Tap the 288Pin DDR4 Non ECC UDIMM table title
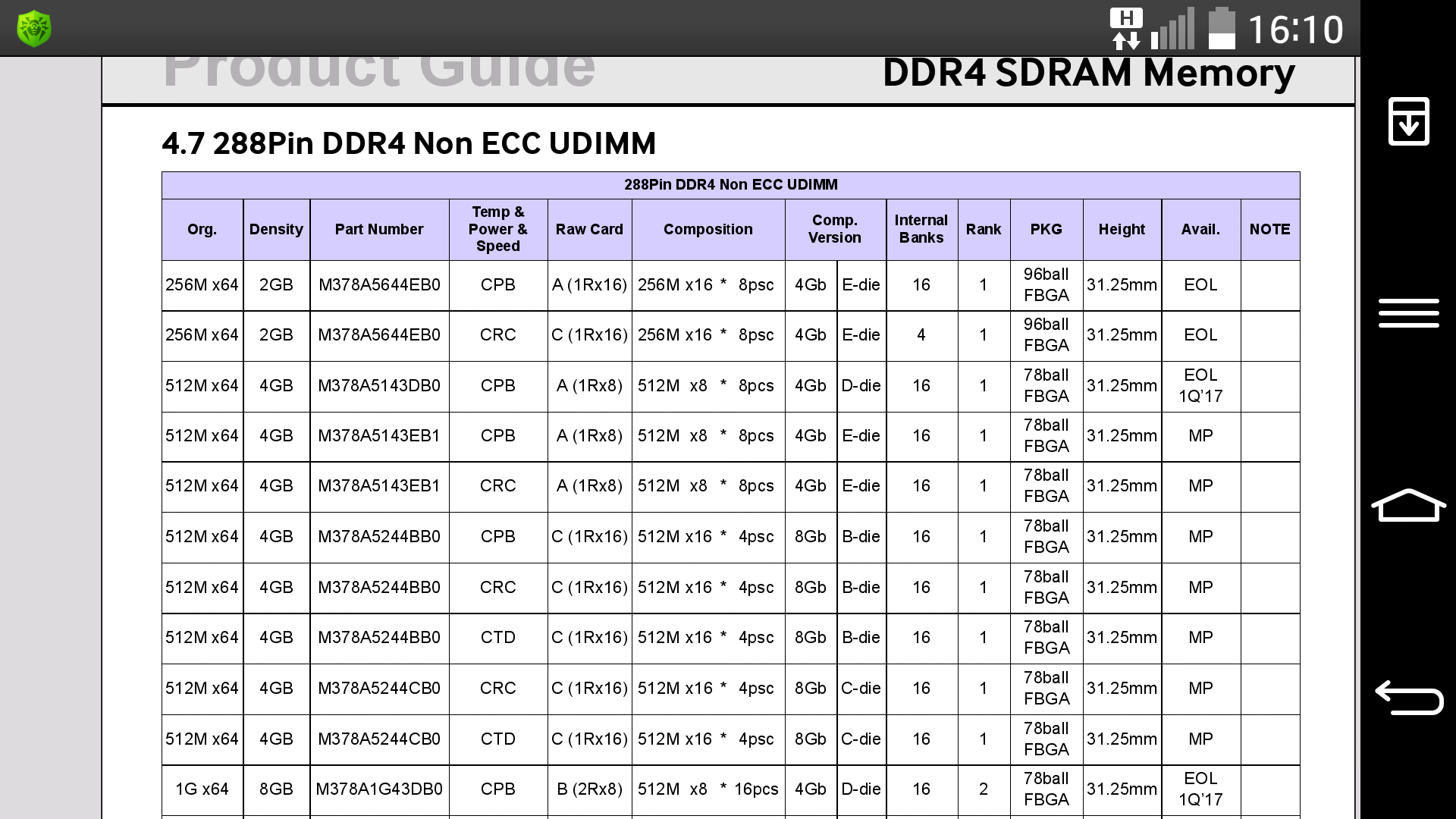Image resolution: width=1456 pixels, height=819 pixels. pyautogui.click(x=730, y=184)
